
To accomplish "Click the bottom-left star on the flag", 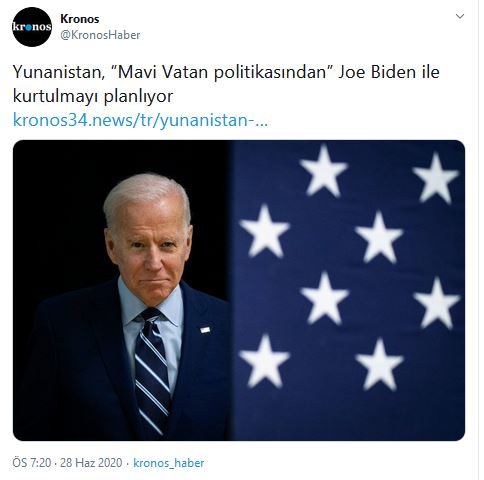I will 265,361.
